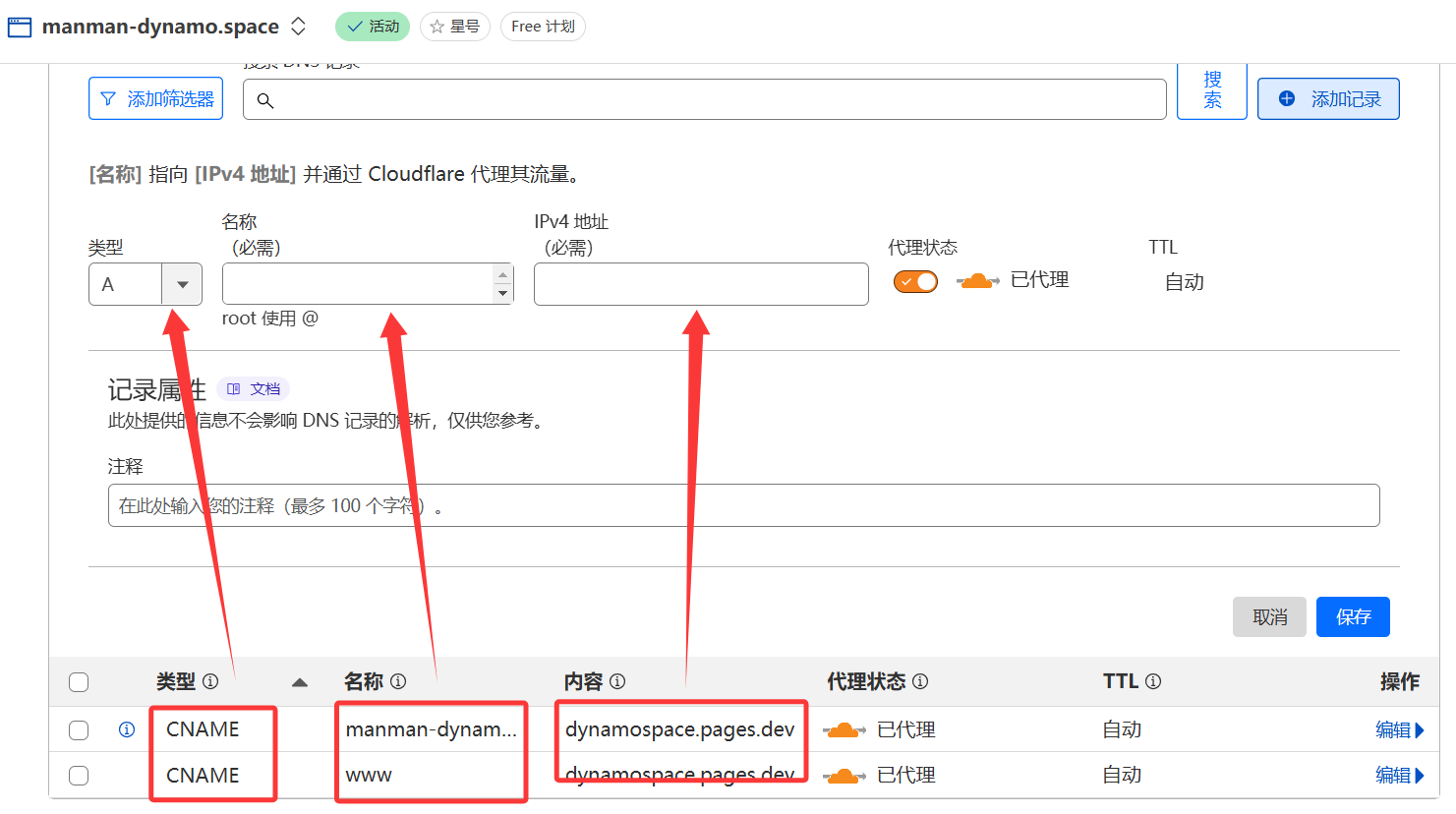The image size is (1456, 814).
Task: Tick the checkbox for www record
Action: point(79,776)
